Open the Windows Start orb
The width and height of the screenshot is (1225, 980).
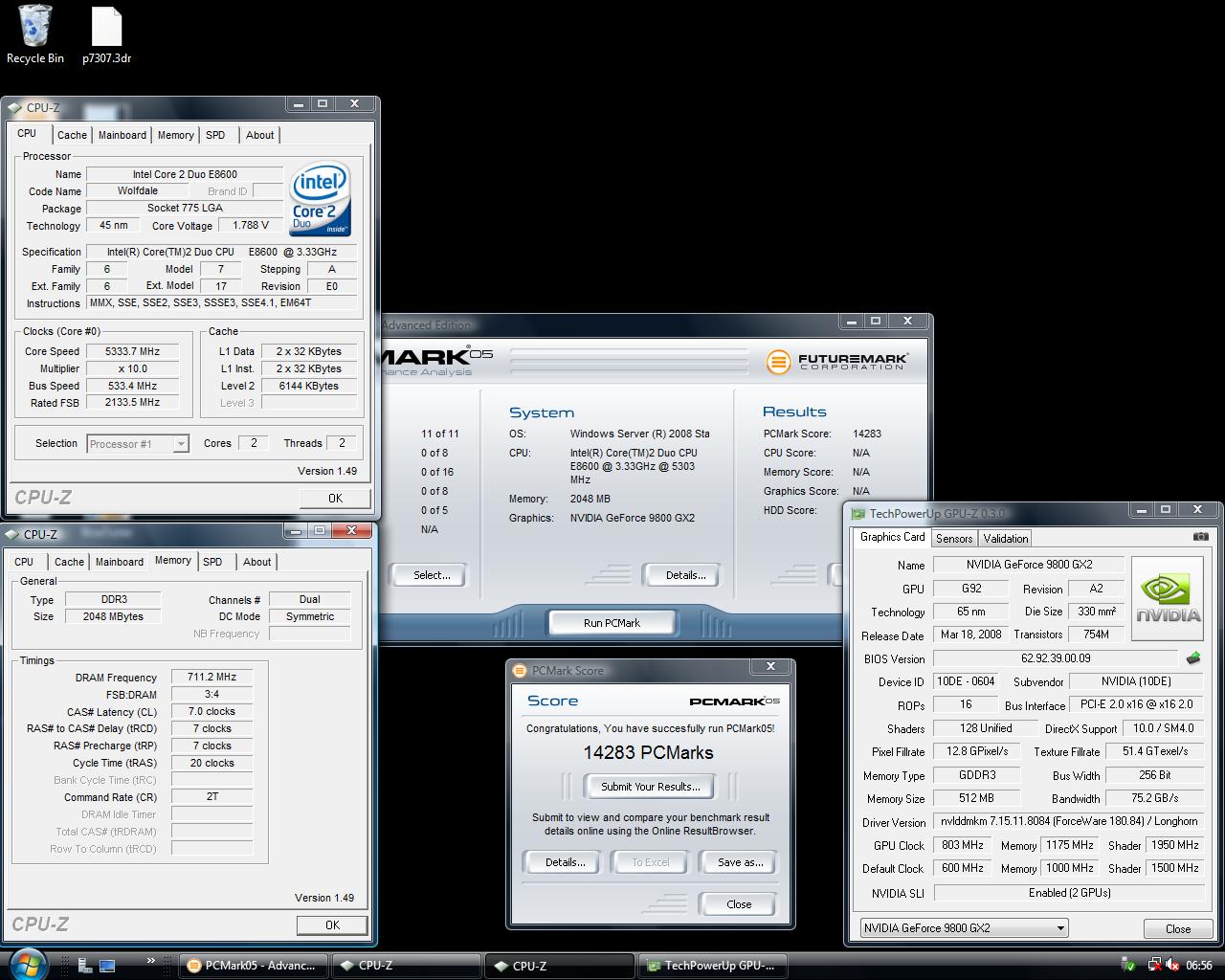27,964
